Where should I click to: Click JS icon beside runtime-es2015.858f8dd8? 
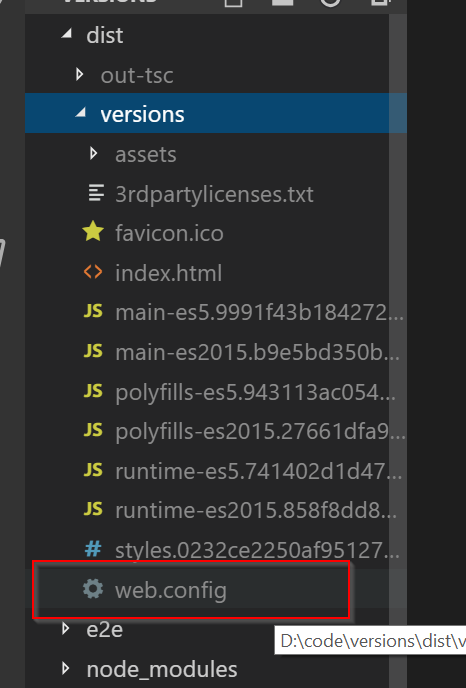click(93, 509)
